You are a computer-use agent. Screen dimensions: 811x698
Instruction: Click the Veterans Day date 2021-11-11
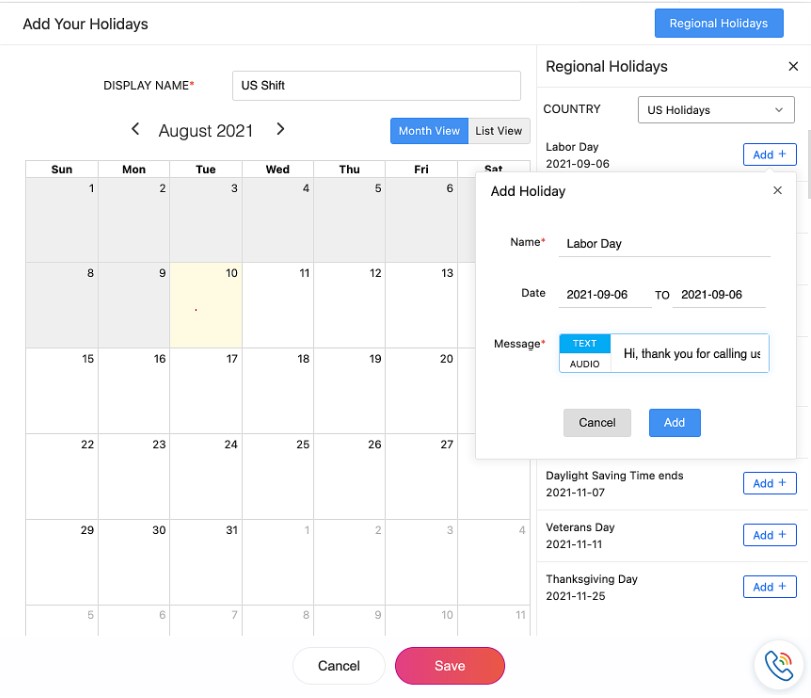(574, 544)
